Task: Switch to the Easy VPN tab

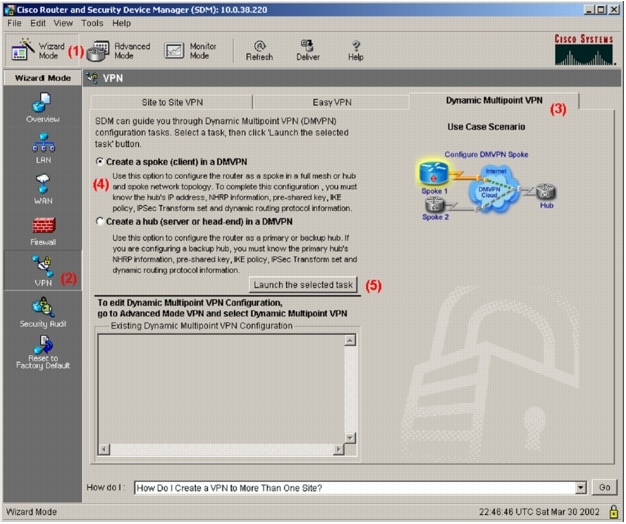Action: coord(332,102)
